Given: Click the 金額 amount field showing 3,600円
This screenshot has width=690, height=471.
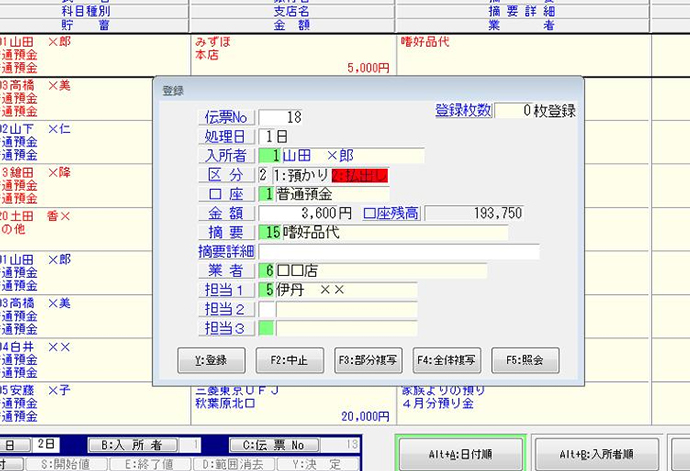Looking at the screenshot, I should click(306, 213).
